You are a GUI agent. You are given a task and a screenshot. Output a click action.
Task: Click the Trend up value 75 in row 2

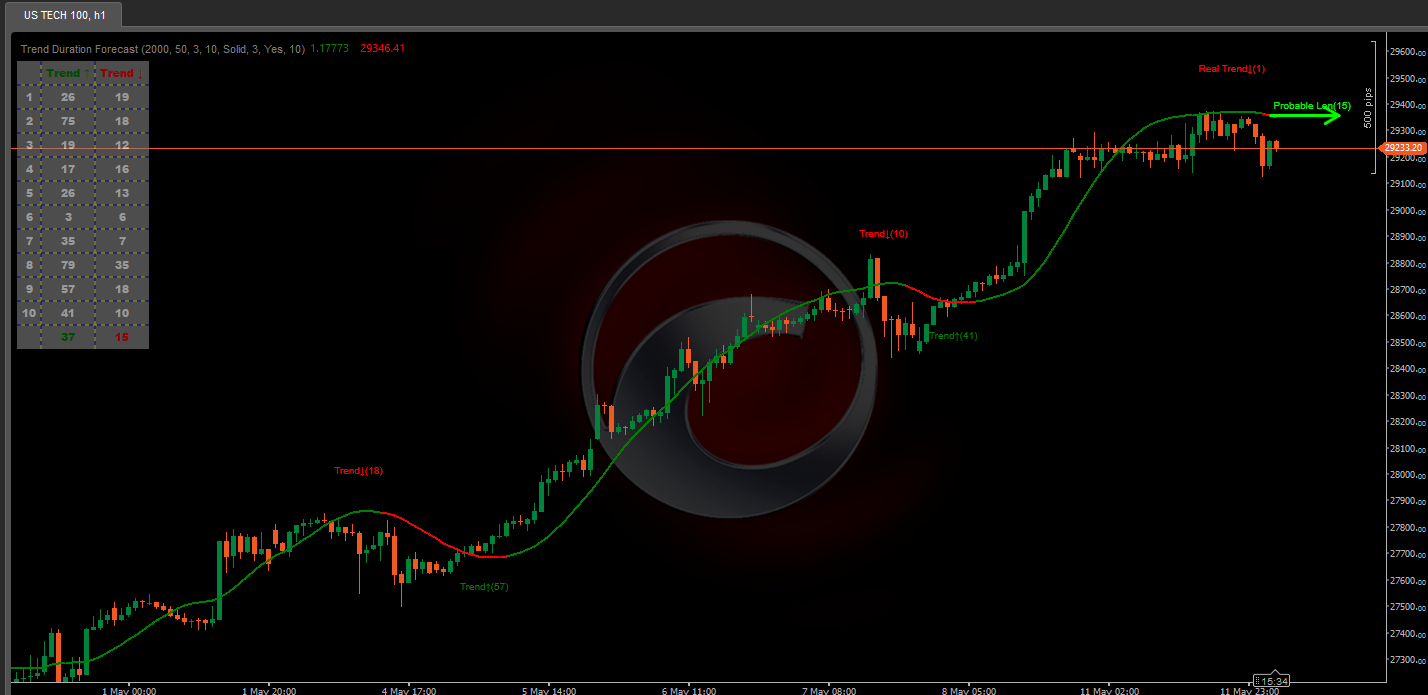pos(67,121)
